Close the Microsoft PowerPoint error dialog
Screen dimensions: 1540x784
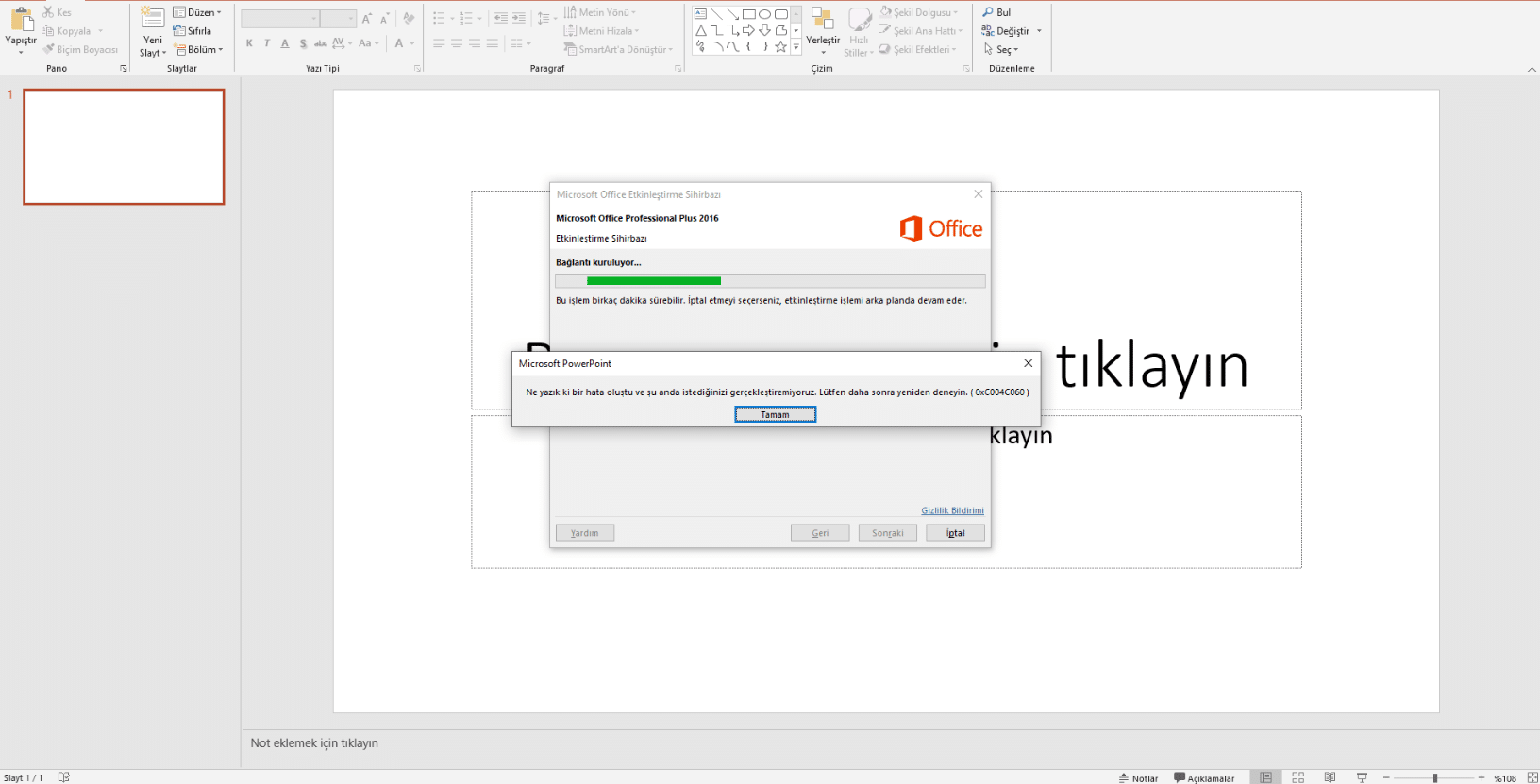tap(1029, 363)
